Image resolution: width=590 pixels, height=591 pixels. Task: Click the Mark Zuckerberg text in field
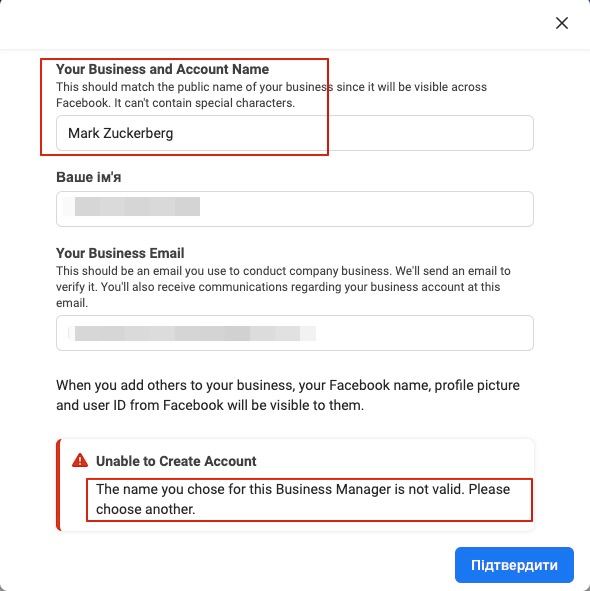pos(121,133)
